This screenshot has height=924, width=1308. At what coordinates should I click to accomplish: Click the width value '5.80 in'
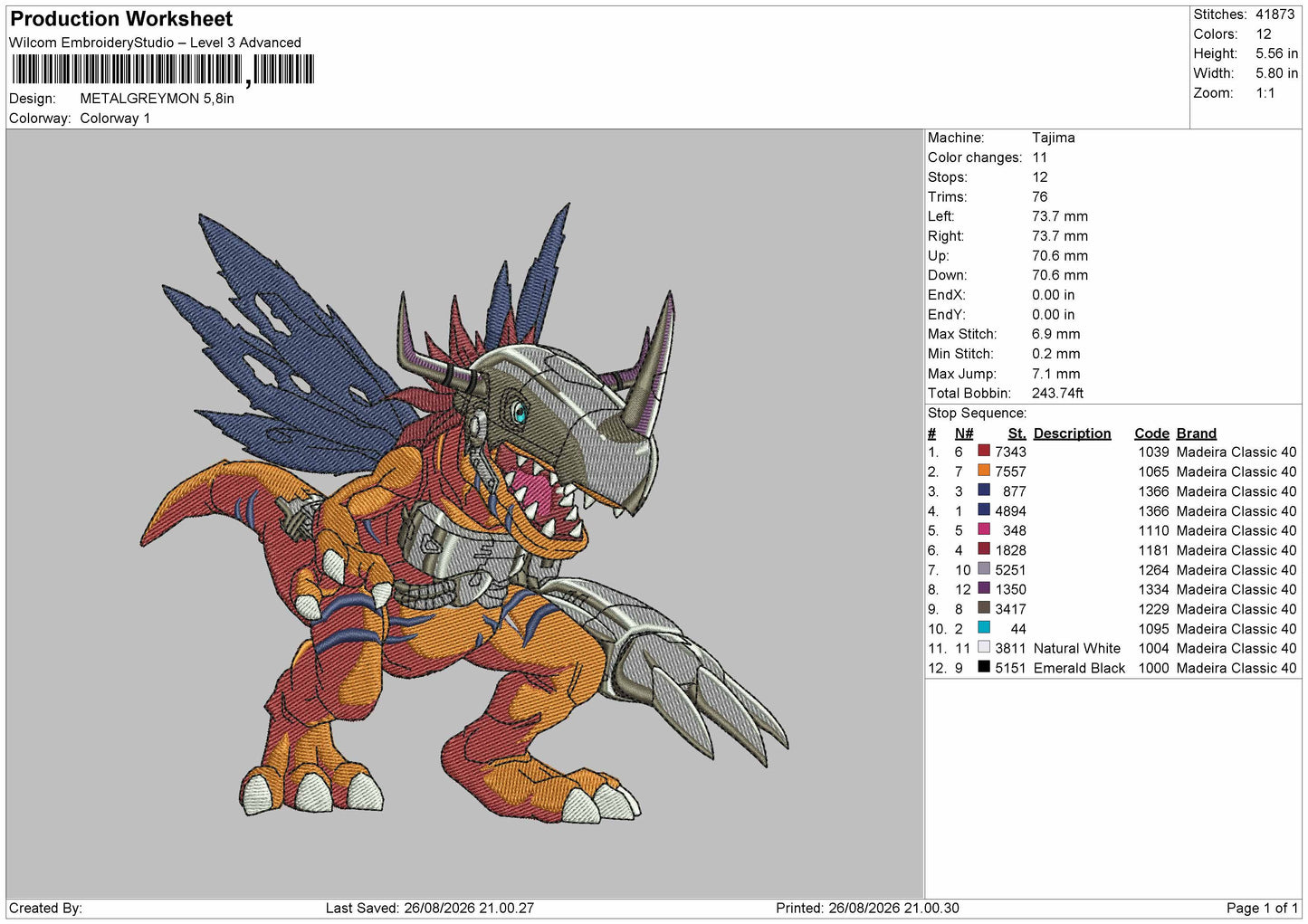pos(1276,73)
